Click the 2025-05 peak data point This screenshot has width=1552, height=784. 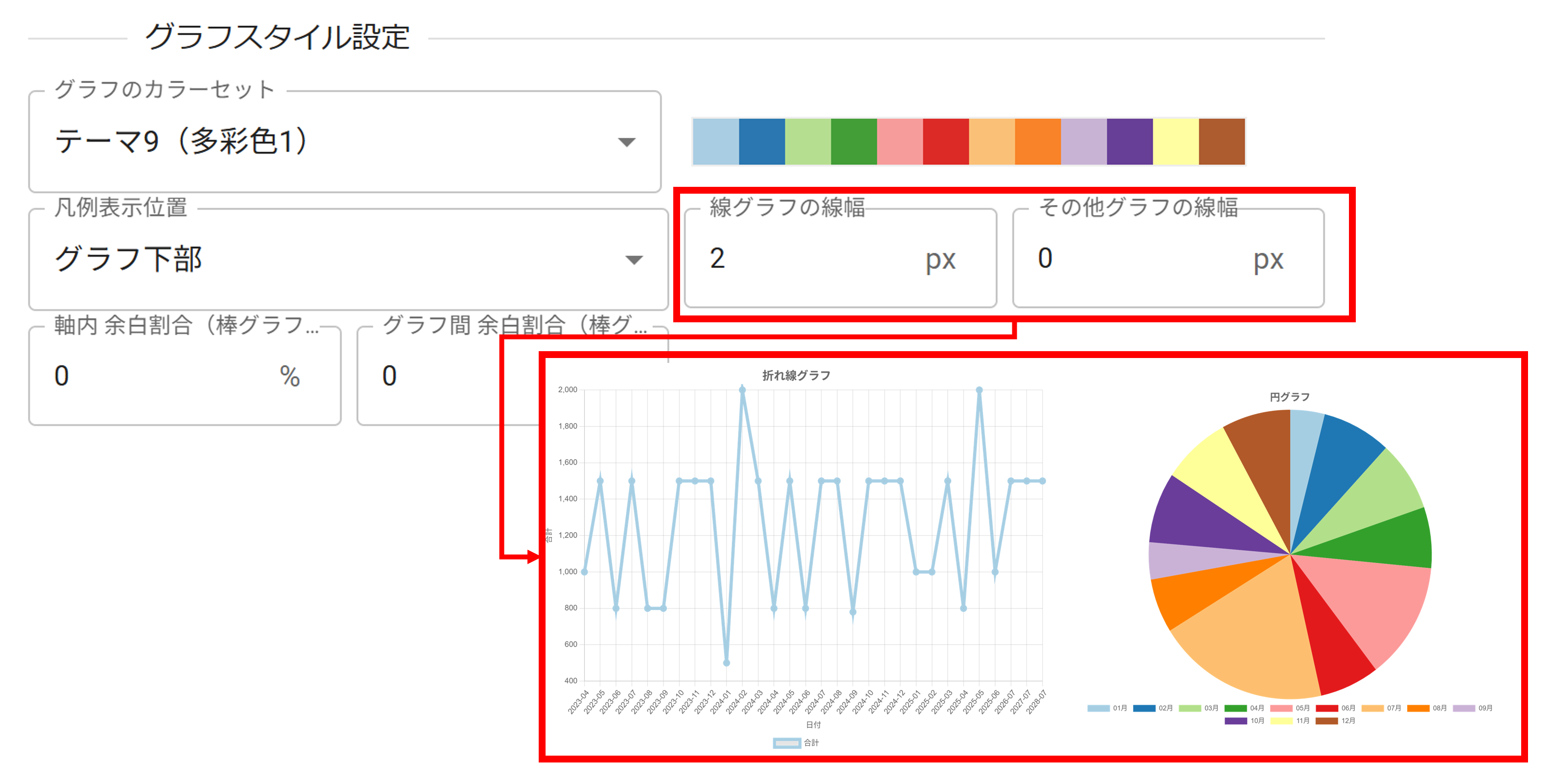[x=979, y=390]
